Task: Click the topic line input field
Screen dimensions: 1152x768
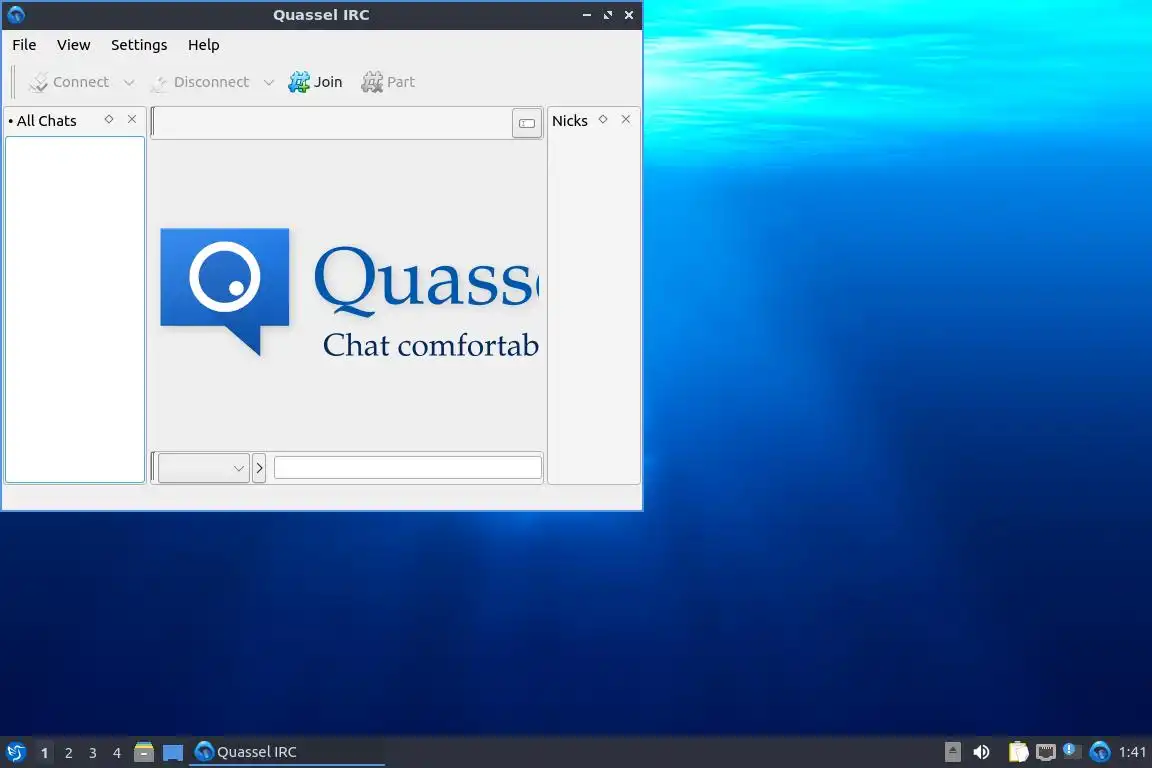Action: (332, 123)
